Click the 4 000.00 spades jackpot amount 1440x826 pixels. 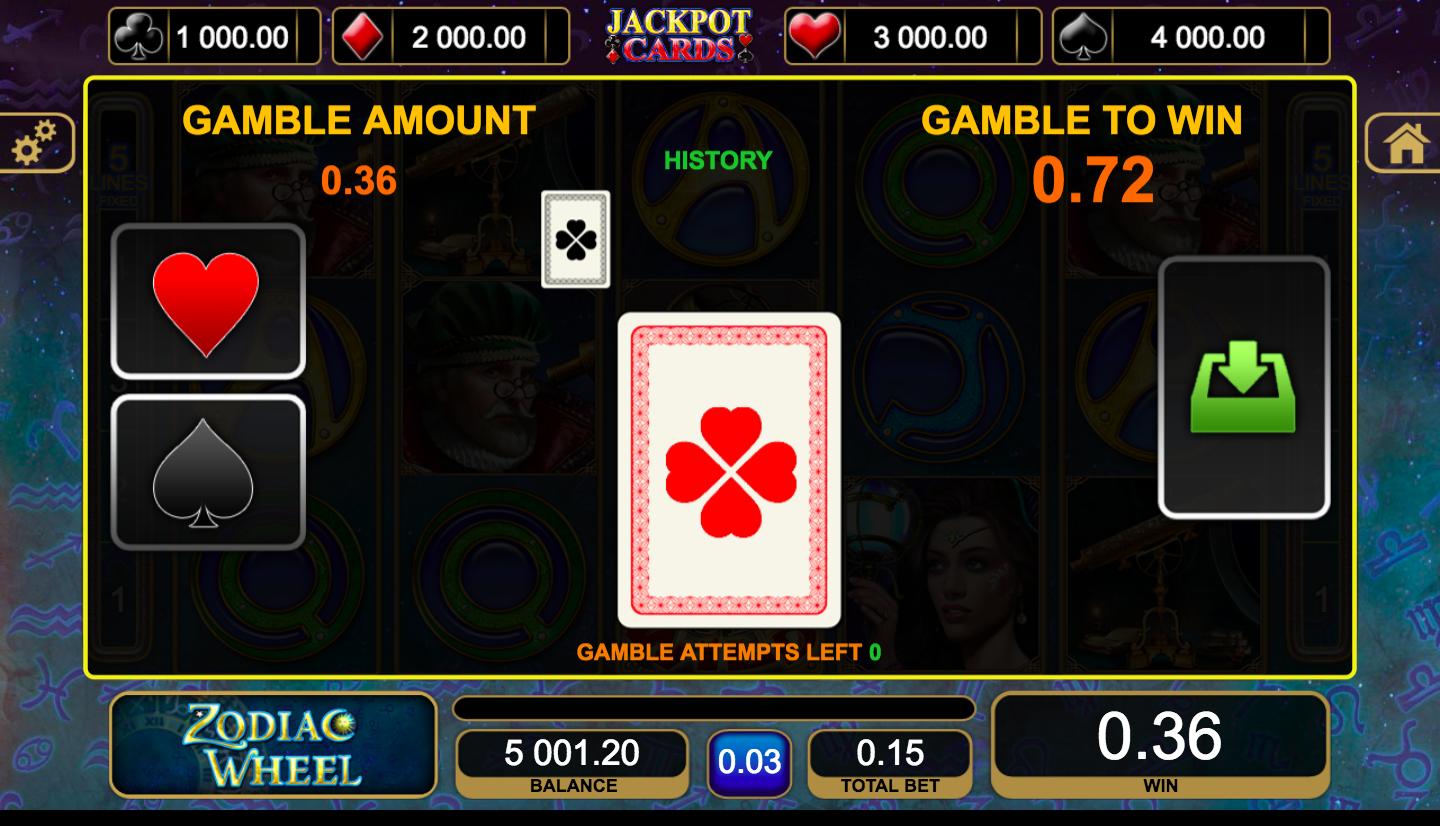[x=1208, y=38]
